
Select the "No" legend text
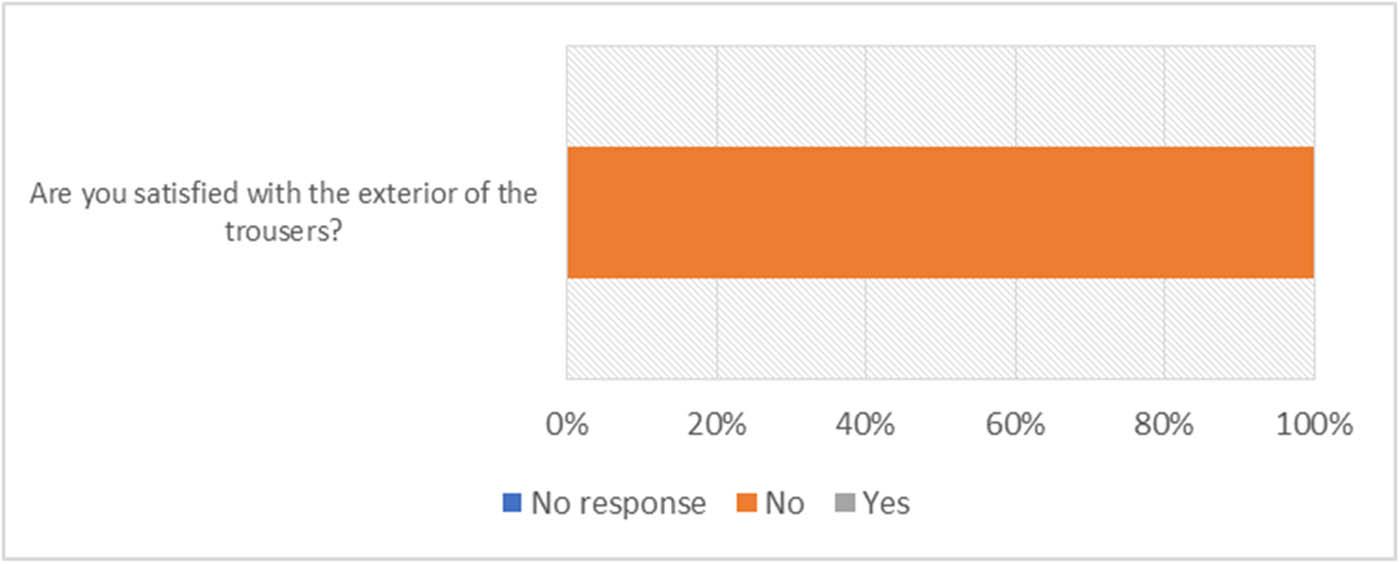(784, 503)
